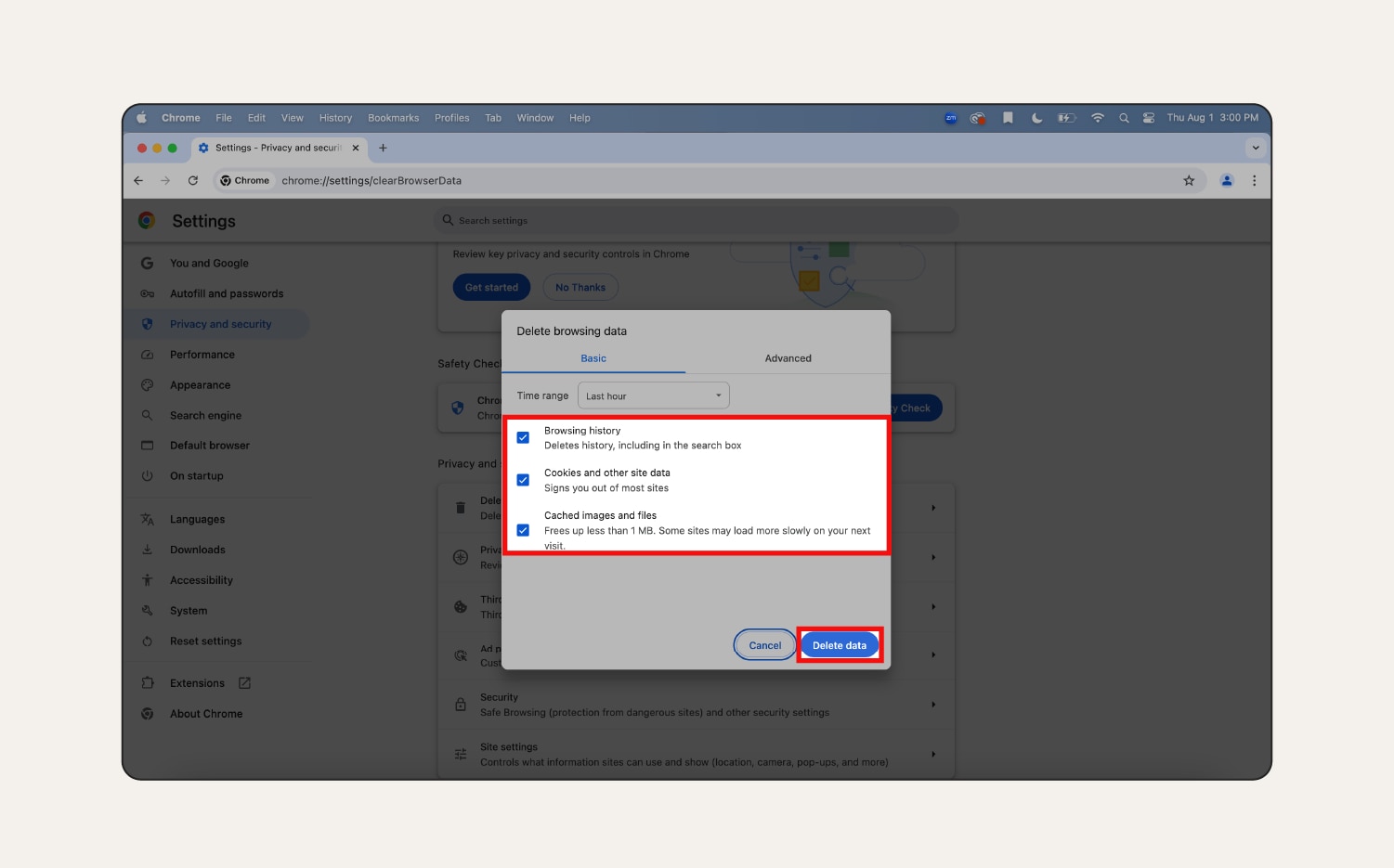Viewport: 1394px width, 868px height.
Task: Open the Bookmarks menu
Action: [x=393, y=118]
